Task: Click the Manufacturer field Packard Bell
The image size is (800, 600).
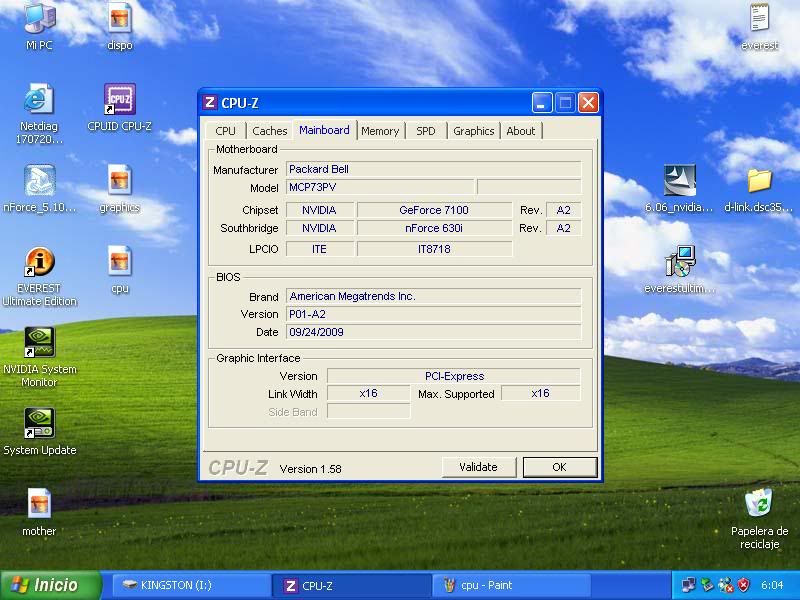Action: click(x=433, y=169)
